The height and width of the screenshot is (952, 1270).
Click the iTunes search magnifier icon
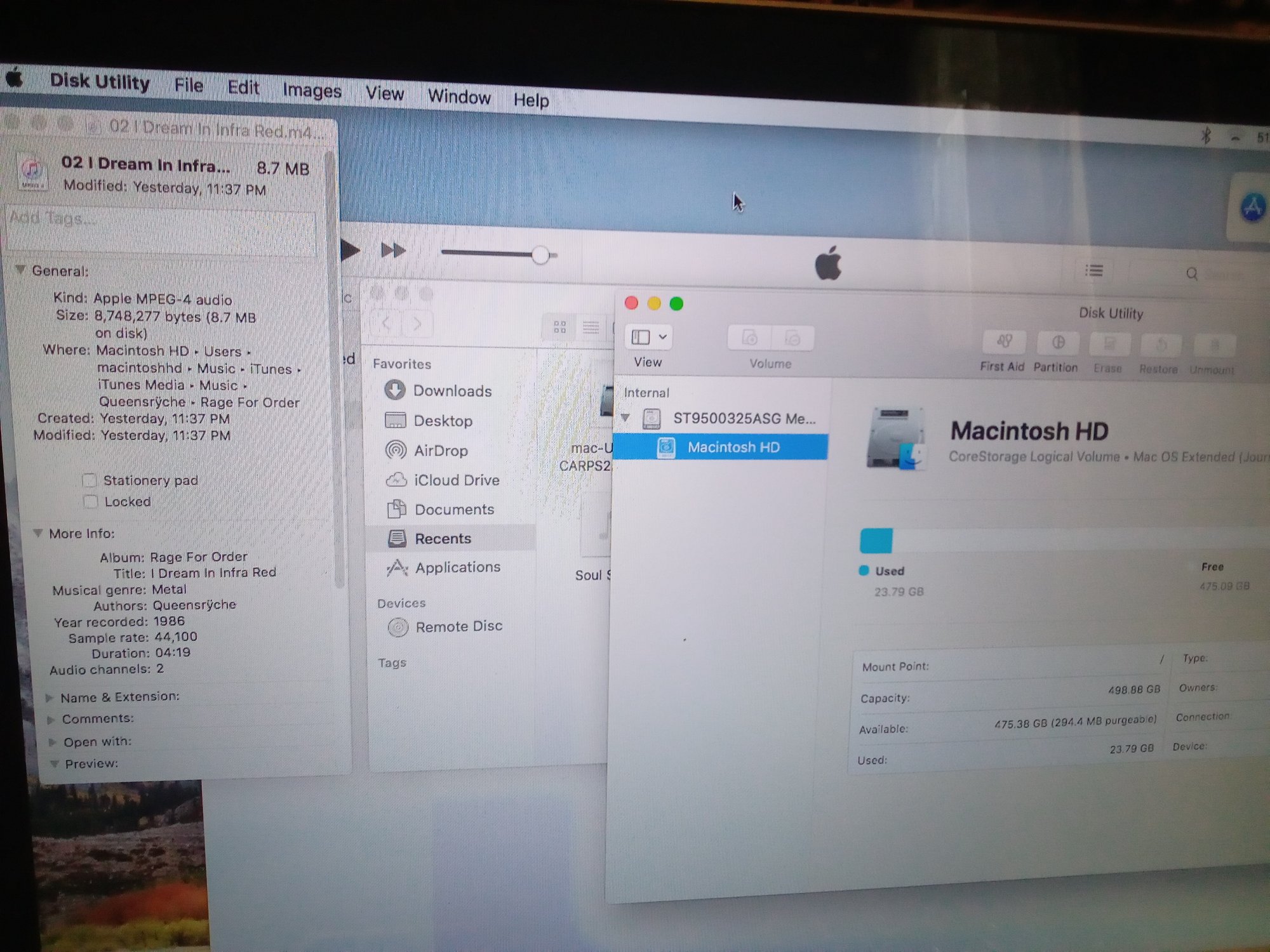pyautogui.click(x=1191, y=274)
